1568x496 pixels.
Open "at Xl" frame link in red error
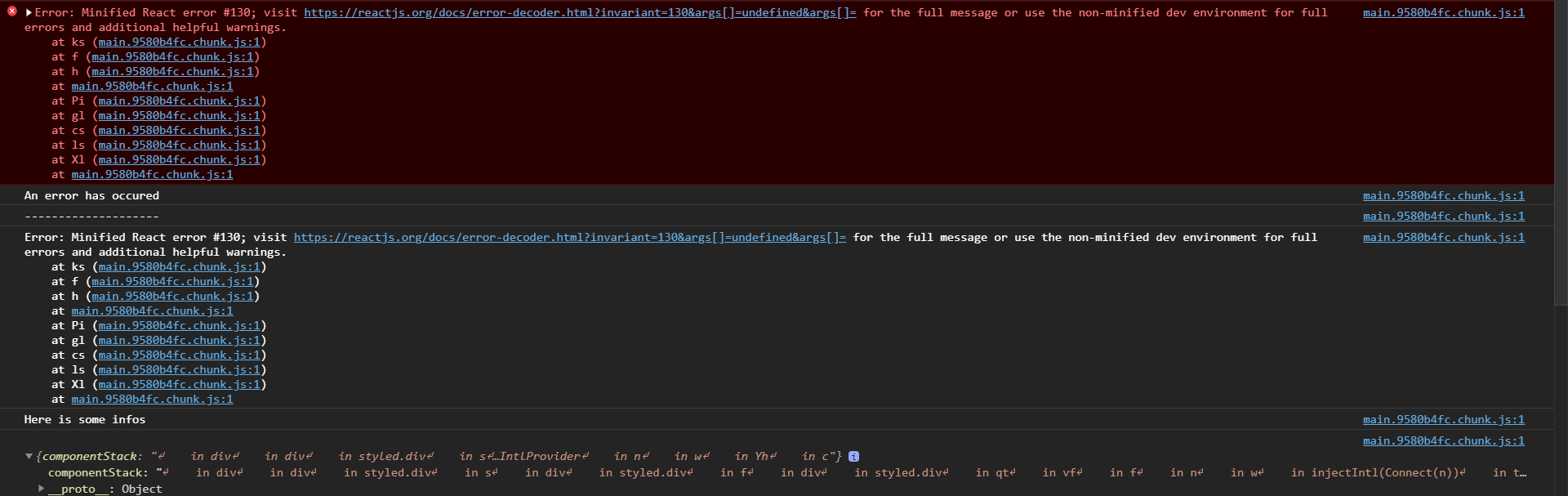pos(179,159)
